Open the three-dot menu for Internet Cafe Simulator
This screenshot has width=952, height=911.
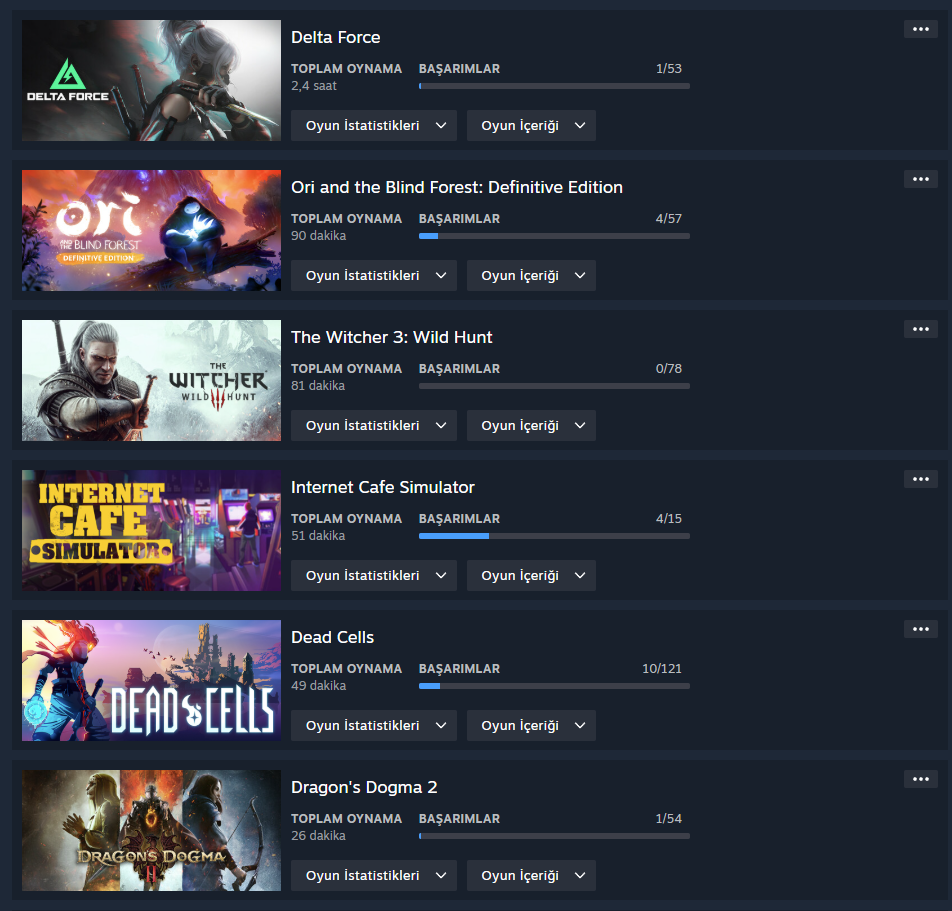pyautogui.click(x=920, y=479)
